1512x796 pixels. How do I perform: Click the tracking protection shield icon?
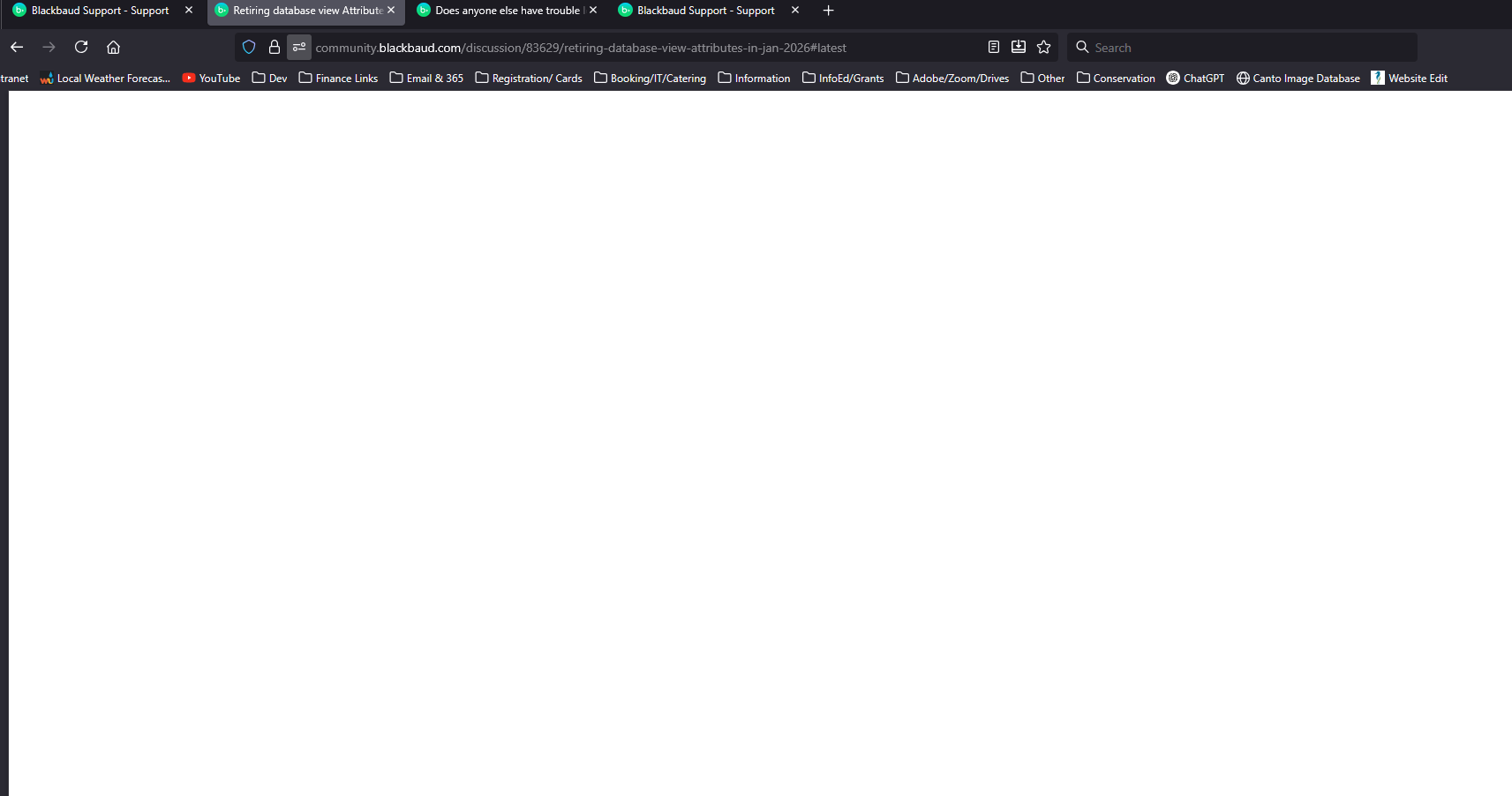248,47
